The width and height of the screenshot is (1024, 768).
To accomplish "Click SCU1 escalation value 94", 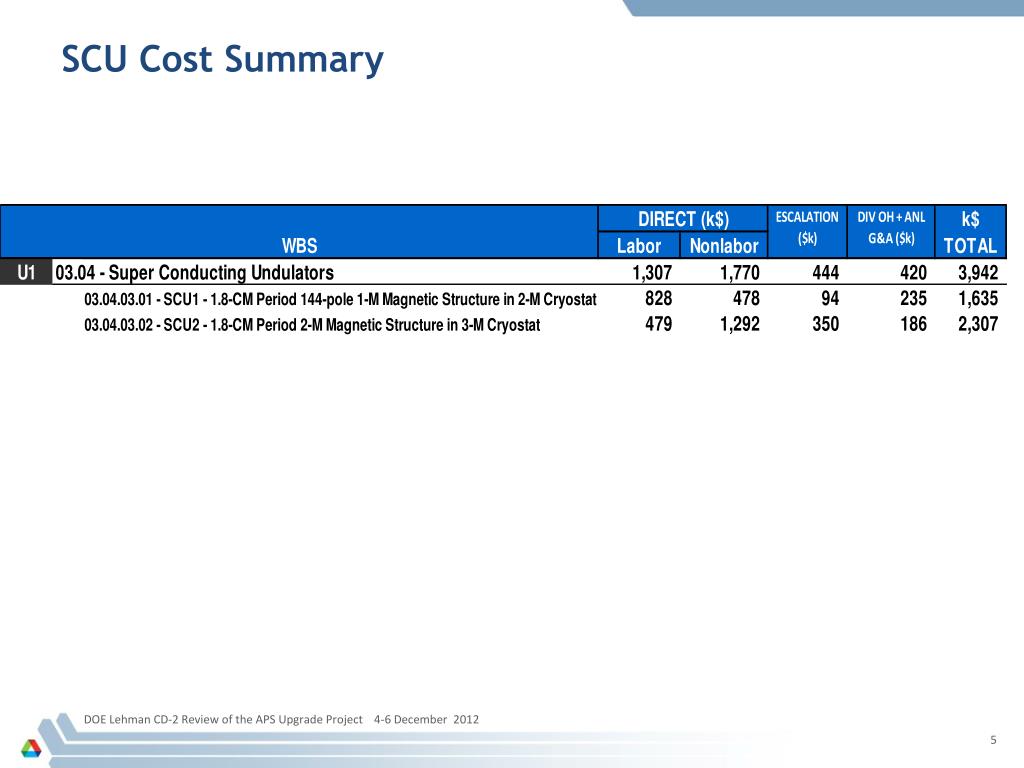I will 830,298.
